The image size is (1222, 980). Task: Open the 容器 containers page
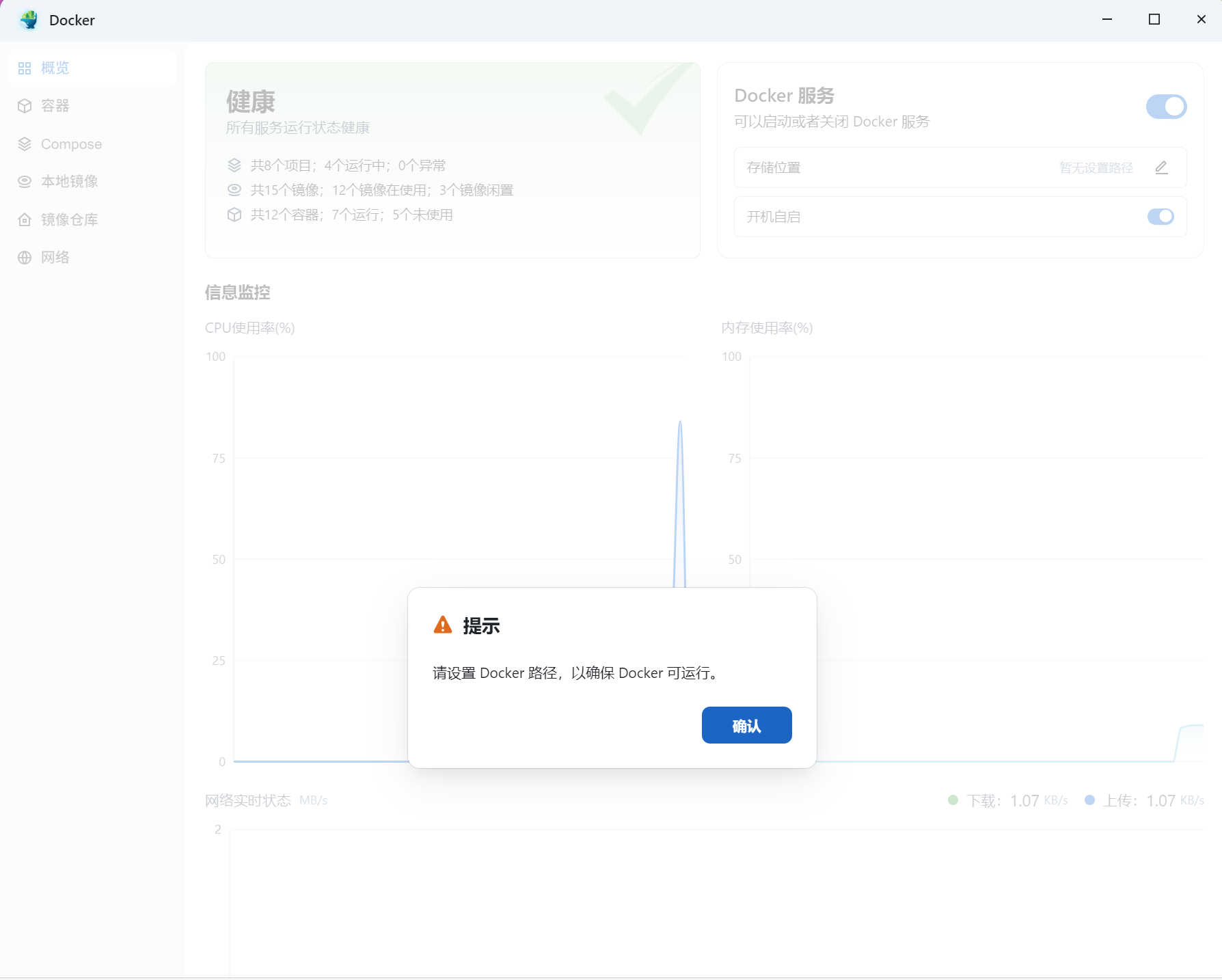(92, 106)
